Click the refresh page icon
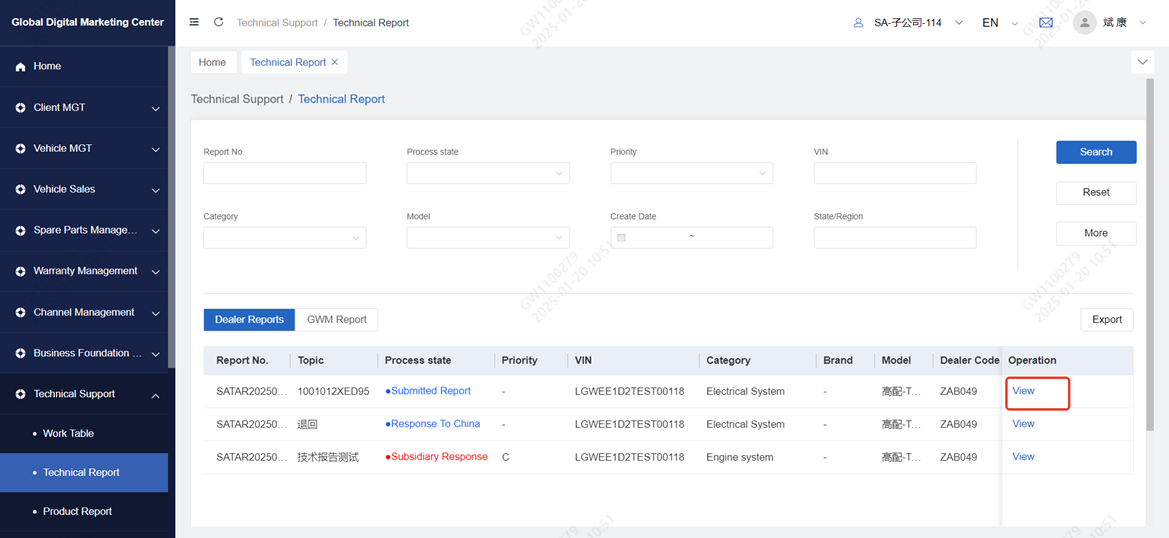The image size is (1169, 538). click(218, 22)
